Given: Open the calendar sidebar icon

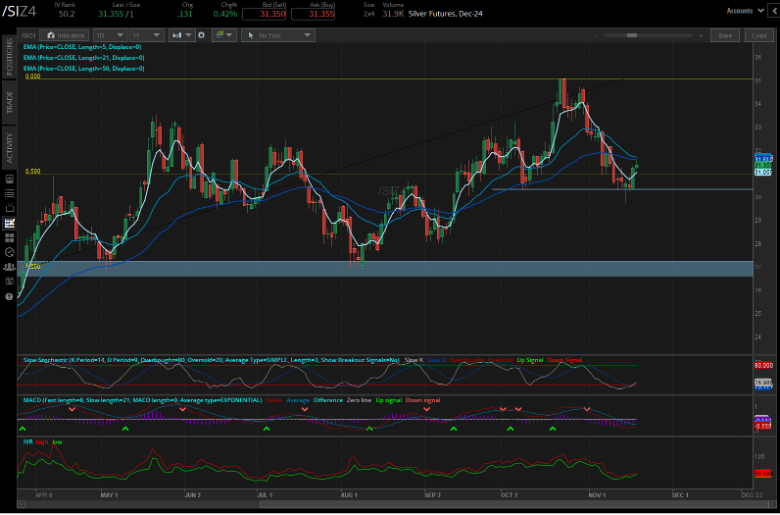Looking at the screenshot, I should pos(9,282).
